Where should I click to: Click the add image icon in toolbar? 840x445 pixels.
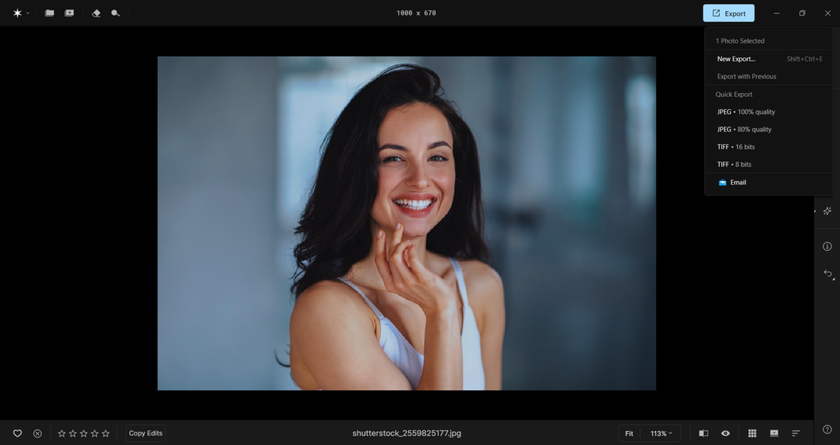pyautogui.click(x=69, y=13)
